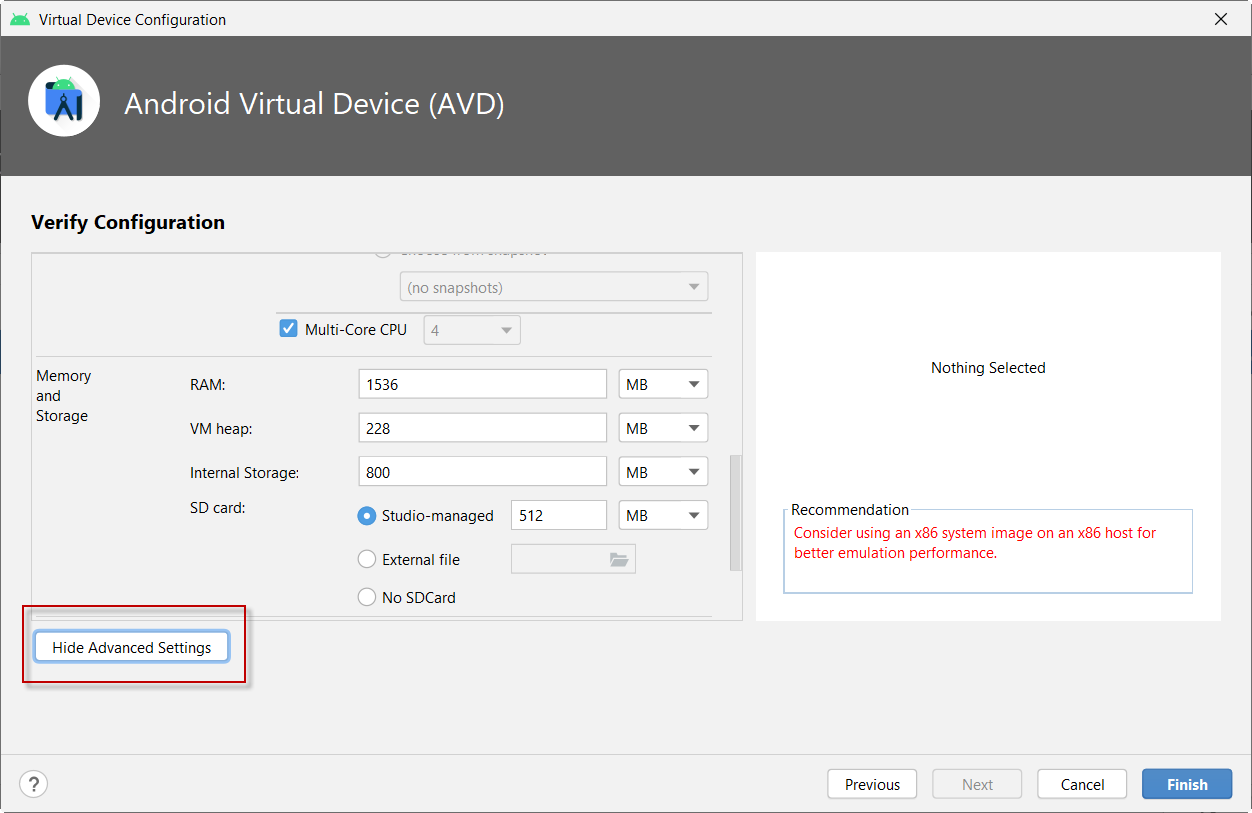Click the Internal Storage value field
1252x813 pixels.
tap(483, 472)
